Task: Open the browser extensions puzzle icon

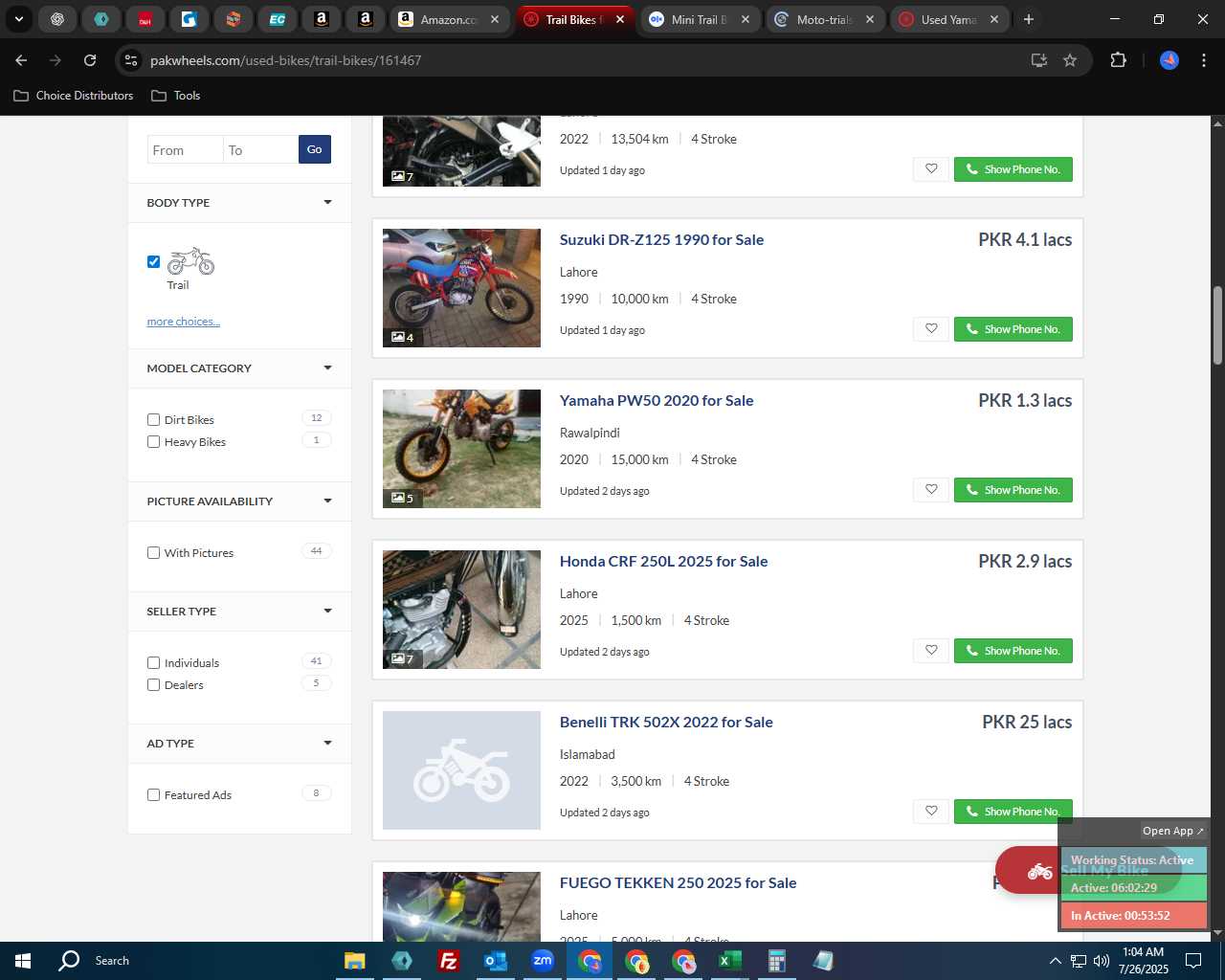Action: click(x=1118, y=60)
